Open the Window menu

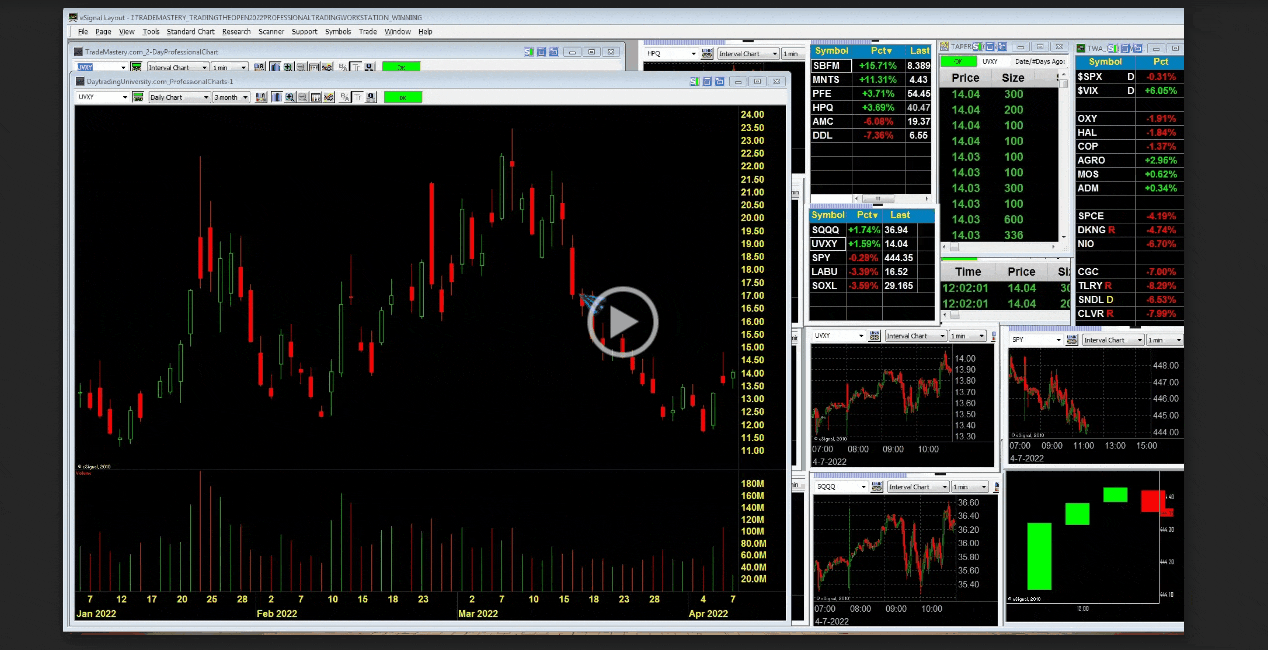click(397, 32)
